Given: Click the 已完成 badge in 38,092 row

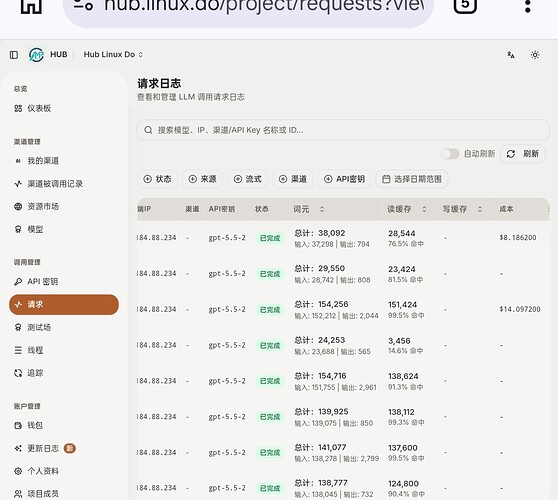Looking at the screenshot, I should coord(270,238).
